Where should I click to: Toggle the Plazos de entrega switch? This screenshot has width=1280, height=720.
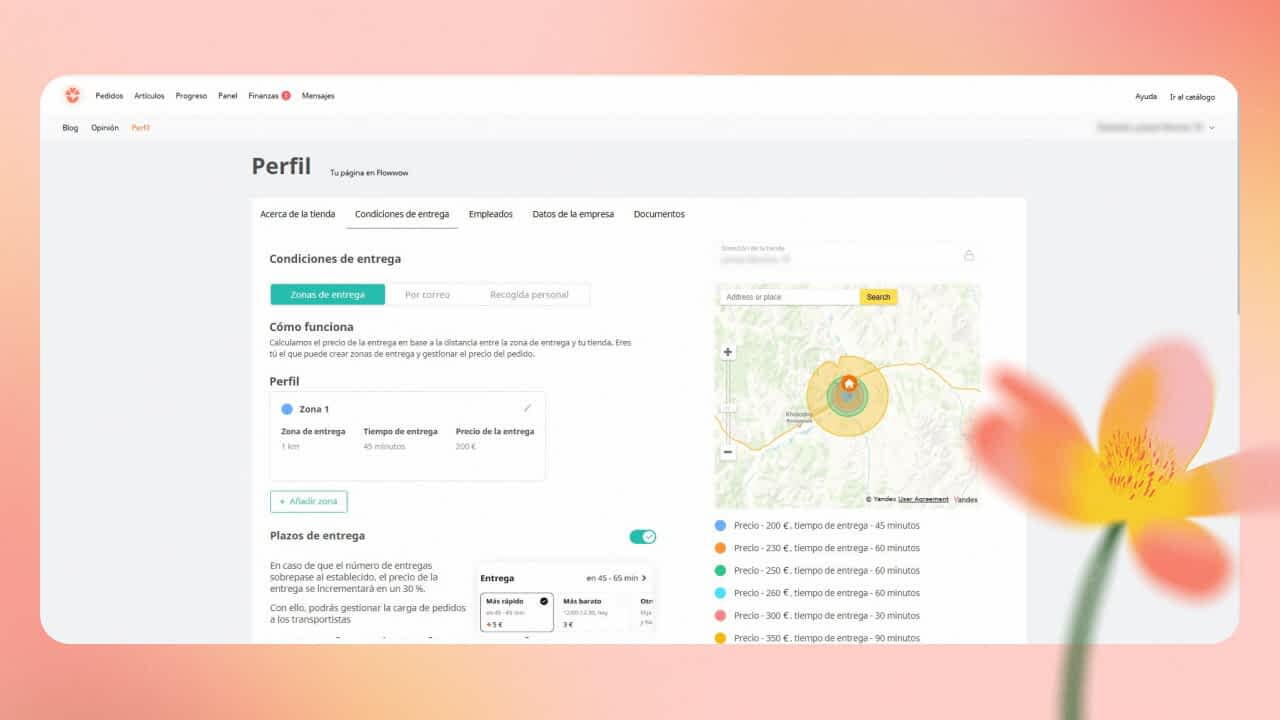642,537
